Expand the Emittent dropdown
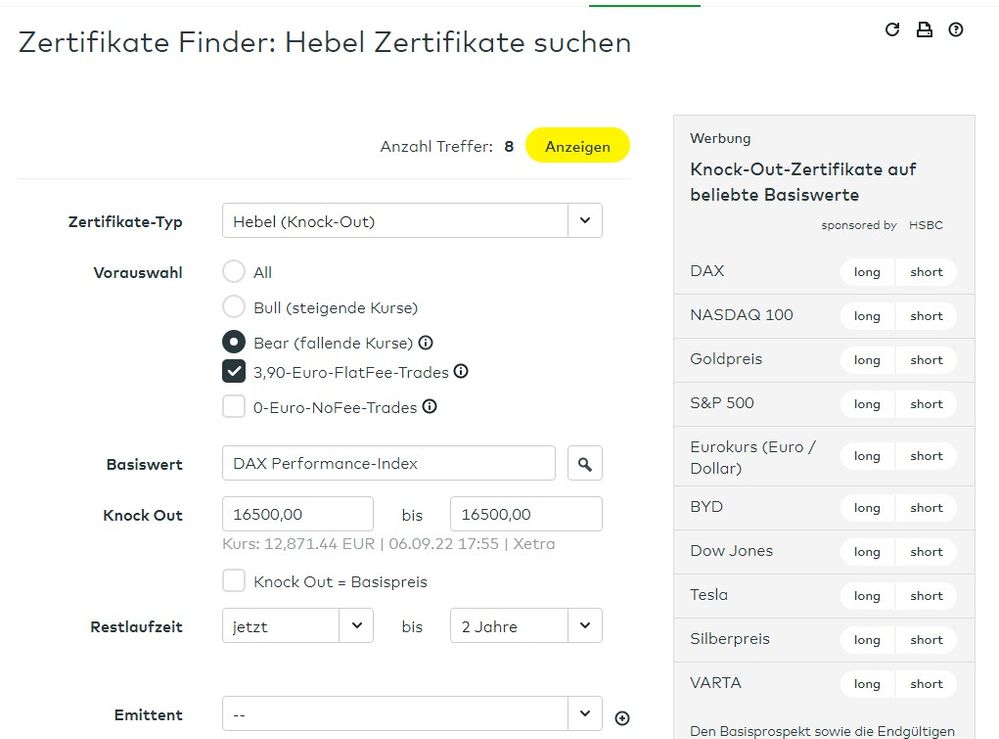 pos(585,714)
